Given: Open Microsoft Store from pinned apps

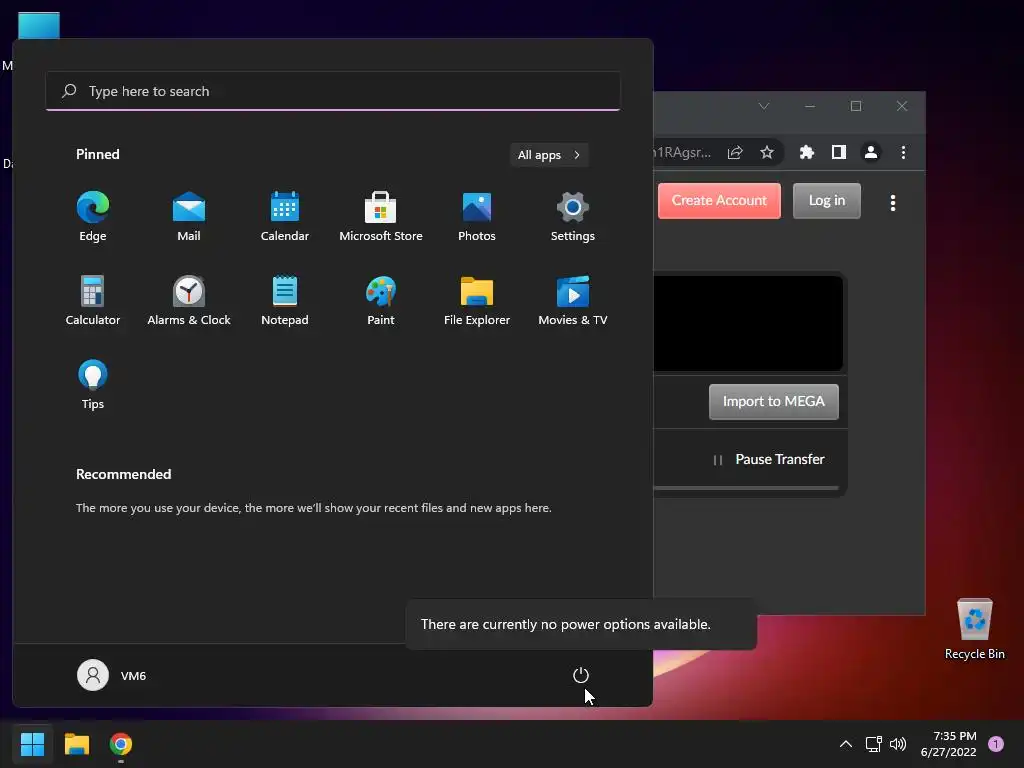Looking at the screenshot, I should pyautogui.click(x=381, y=217).
